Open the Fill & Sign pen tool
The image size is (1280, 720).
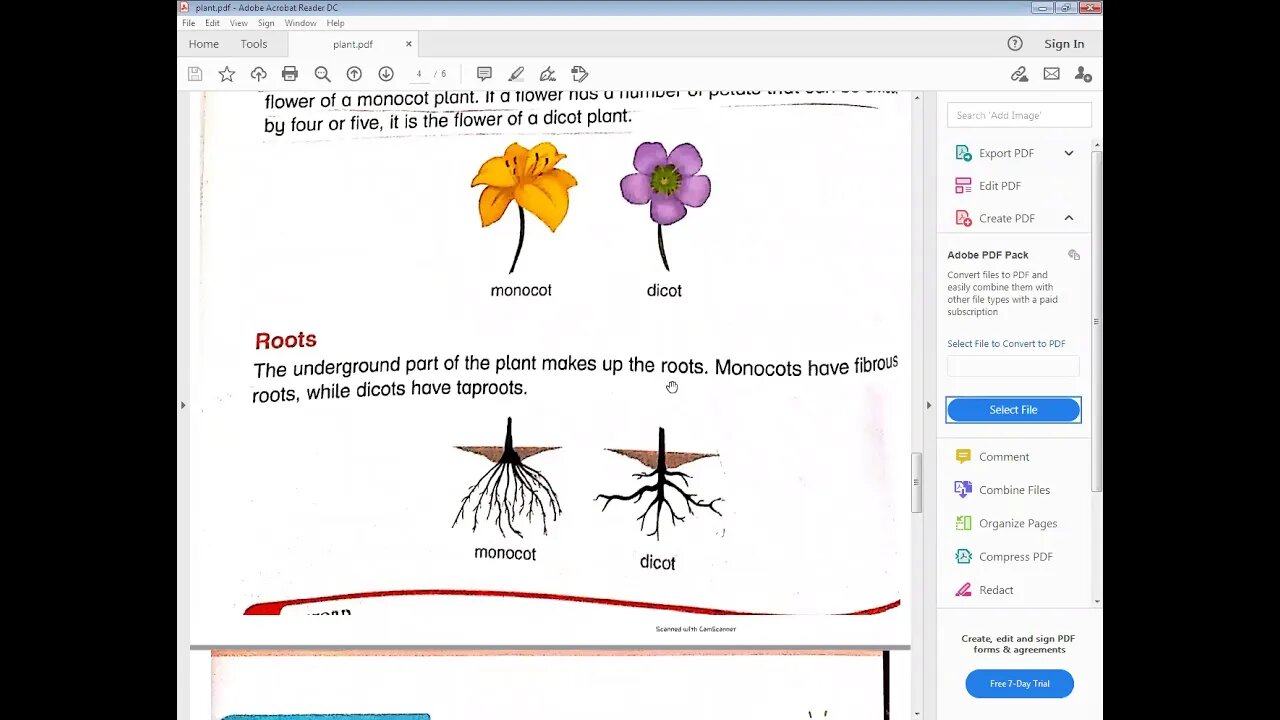pyautogui.click(x=548, y=74)
